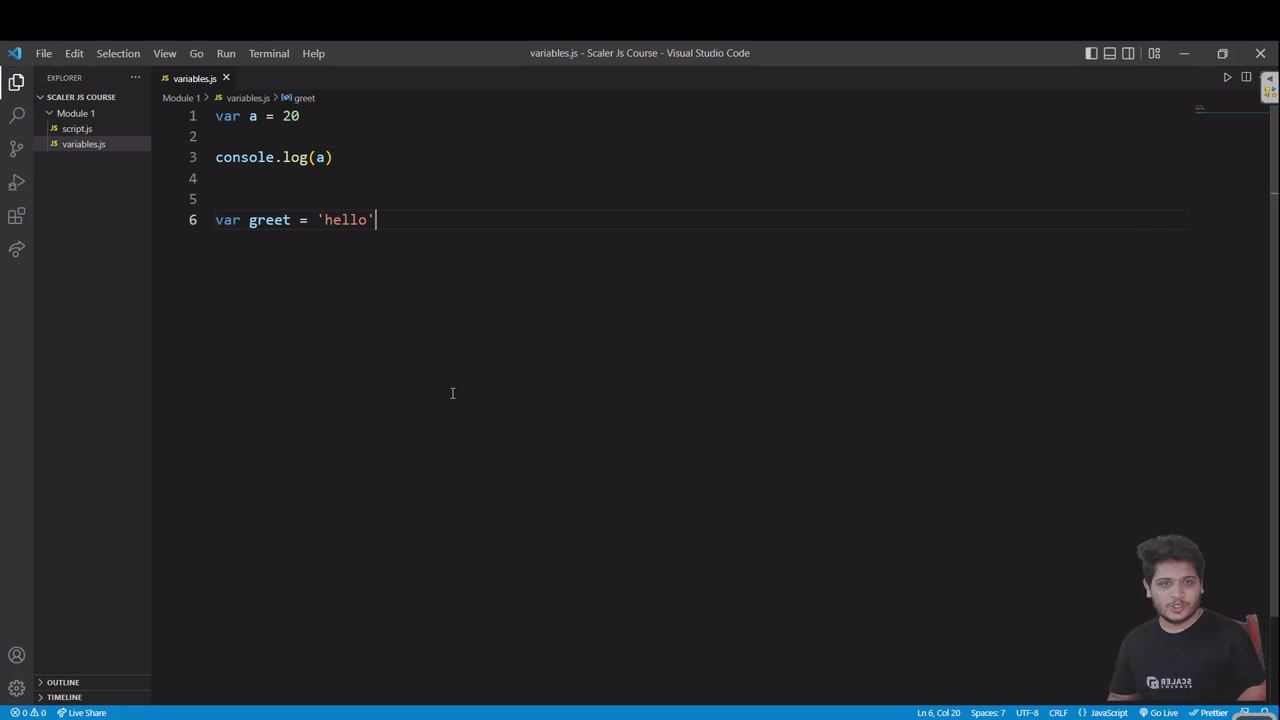Open the File menu

(x=44, y=53)
